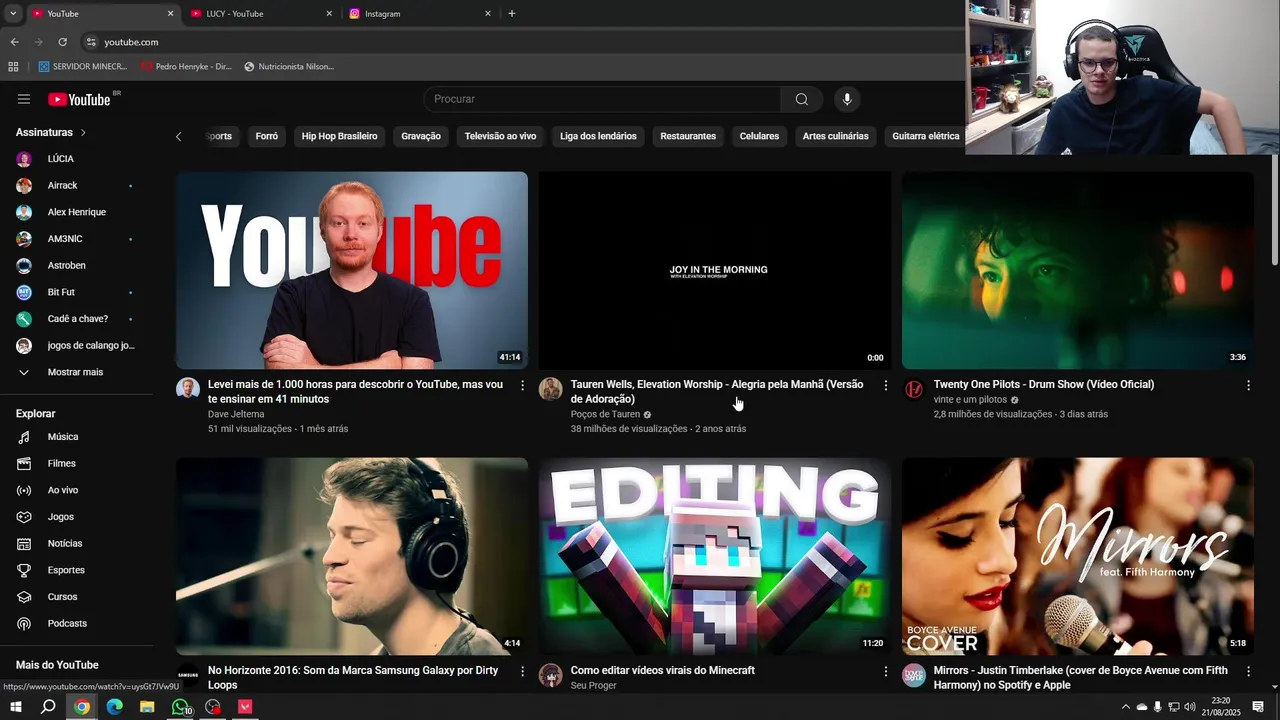Open Dave Jeltema channel avatar
This screenshot has height=720, width=1280.
(188, 389)
